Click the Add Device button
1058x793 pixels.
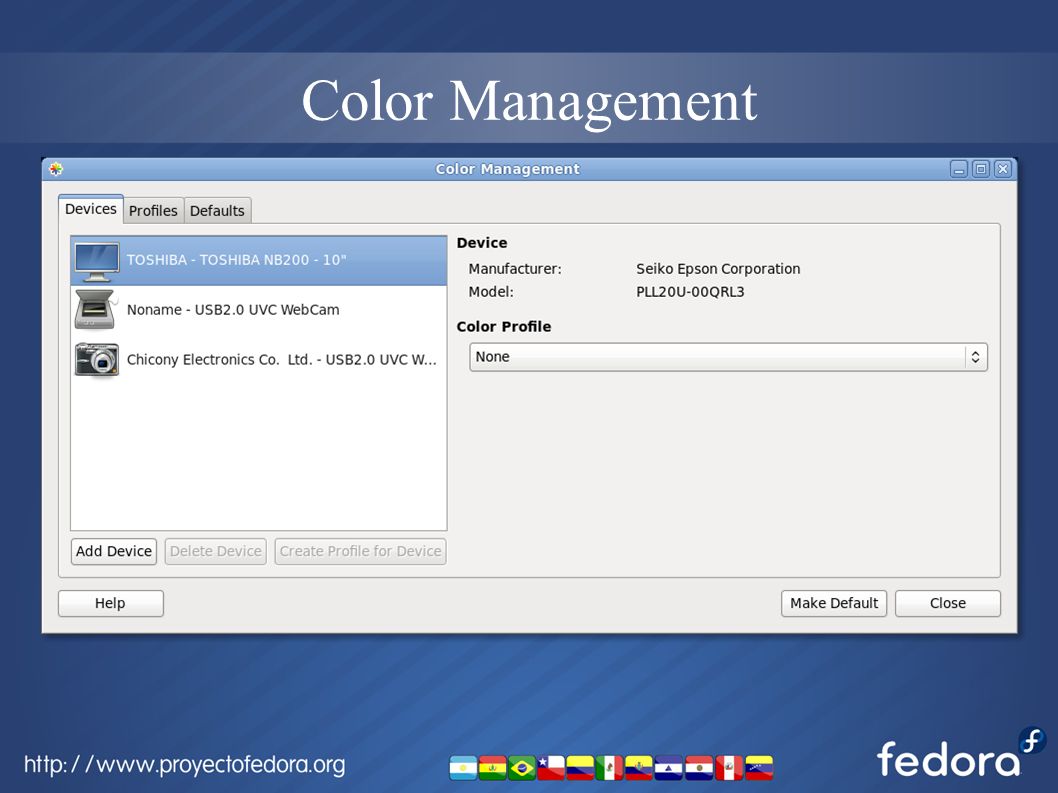(114, 551)
